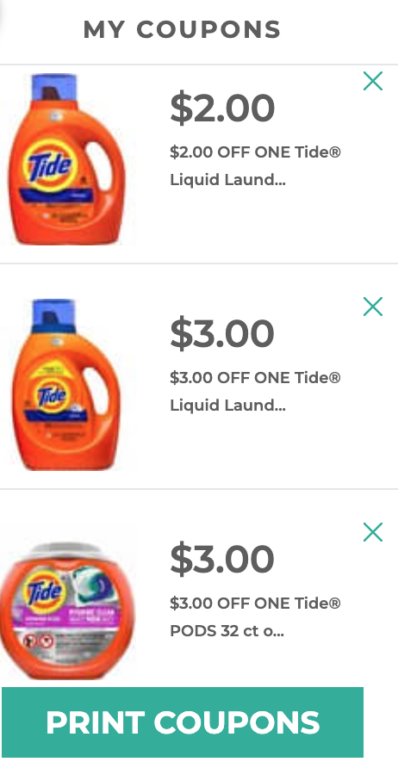Click the PRINT COUPONS button
Screen dimensions: 398x768
click(x=183, y=722)
